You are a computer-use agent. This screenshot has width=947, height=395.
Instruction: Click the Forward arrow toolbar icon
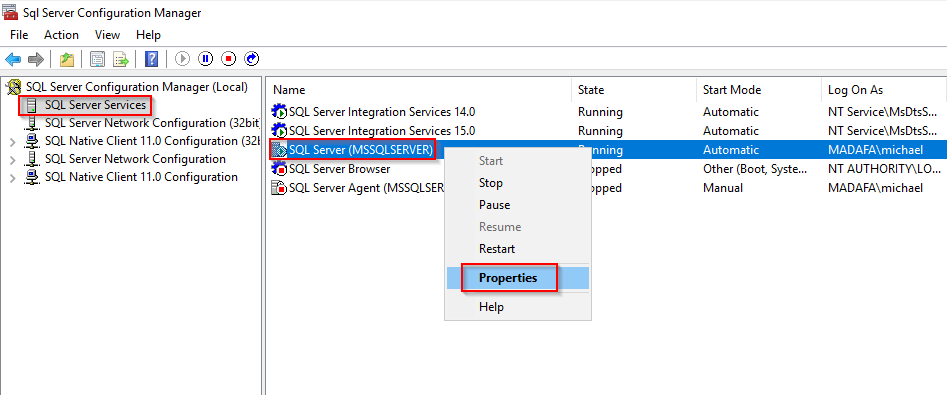(x=36, y=59)
